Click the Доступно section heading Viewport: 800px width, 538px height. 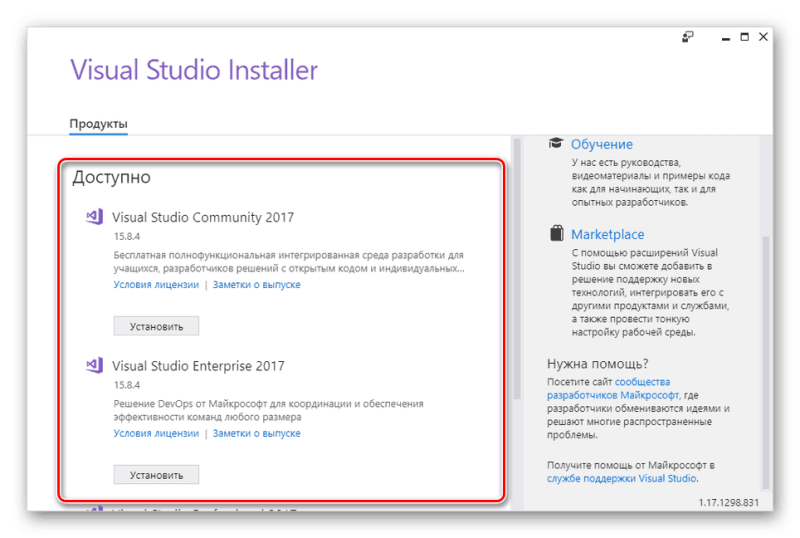[x=111, y=177]
